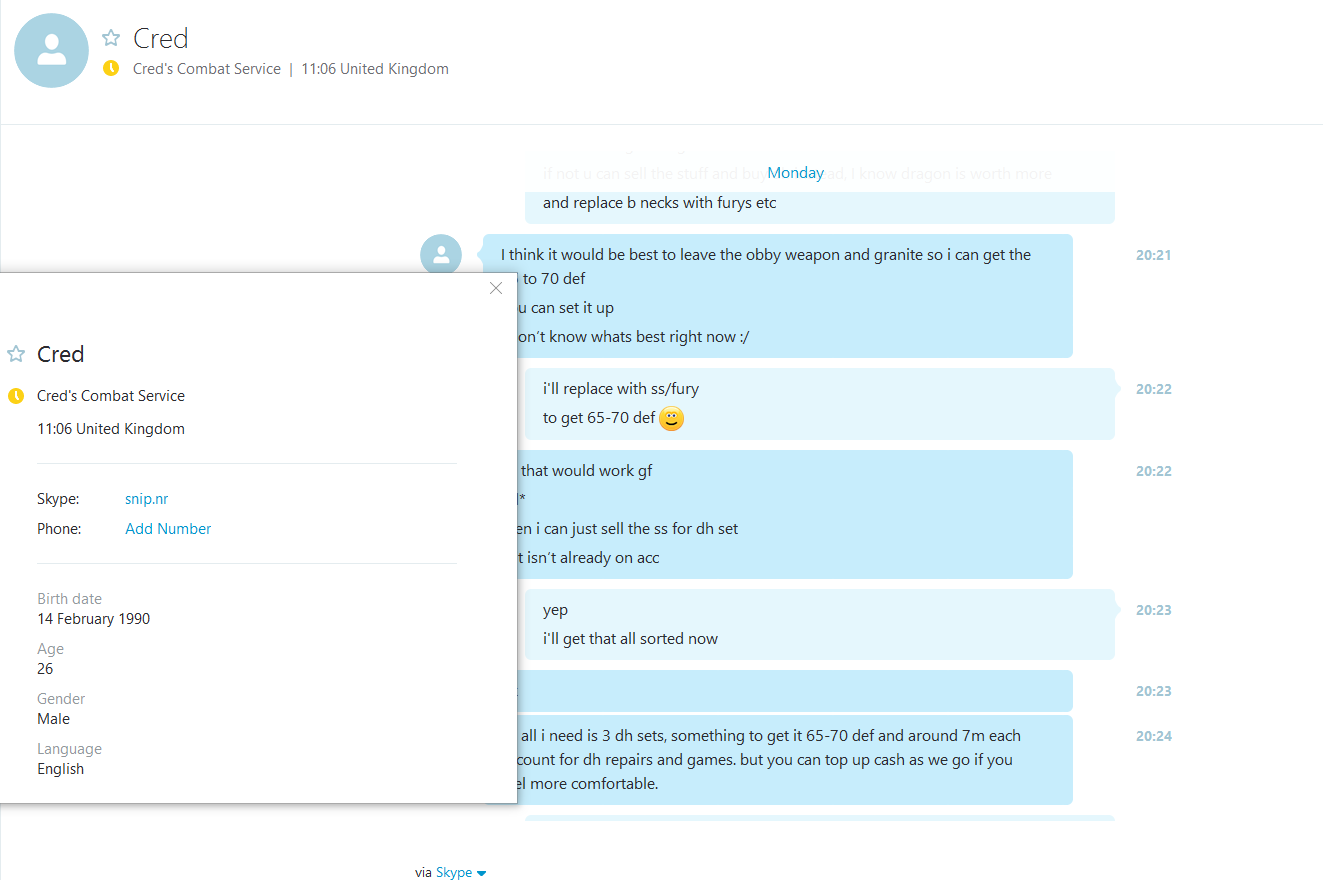Click the message 'and replace b necks with furys'
Screen dimensions: 1323x880
coord(660,202)
